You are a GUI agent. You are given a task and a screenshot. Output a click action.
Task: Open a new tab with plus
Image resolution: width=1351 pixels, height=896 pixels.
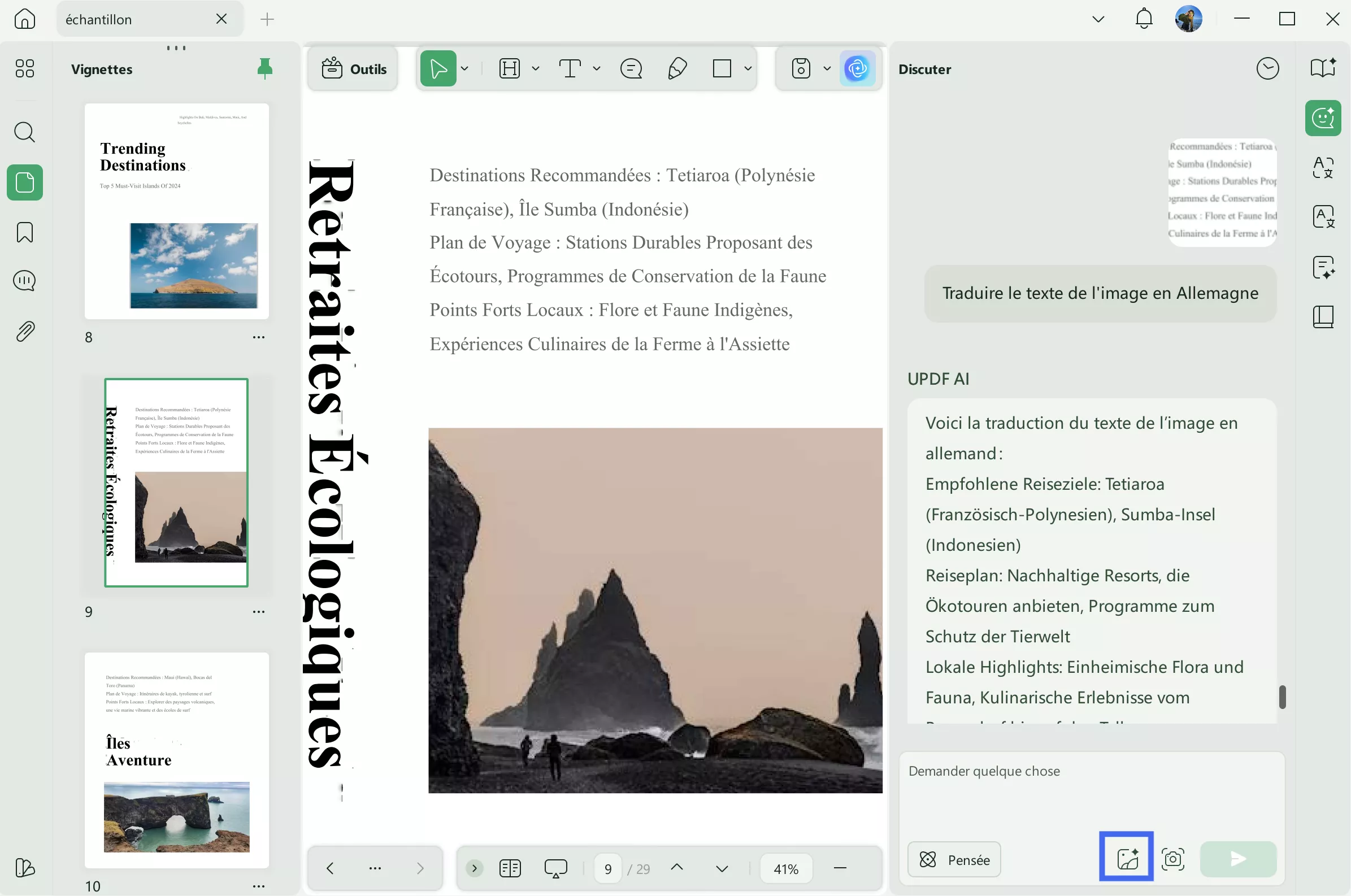tap(267, 19)
